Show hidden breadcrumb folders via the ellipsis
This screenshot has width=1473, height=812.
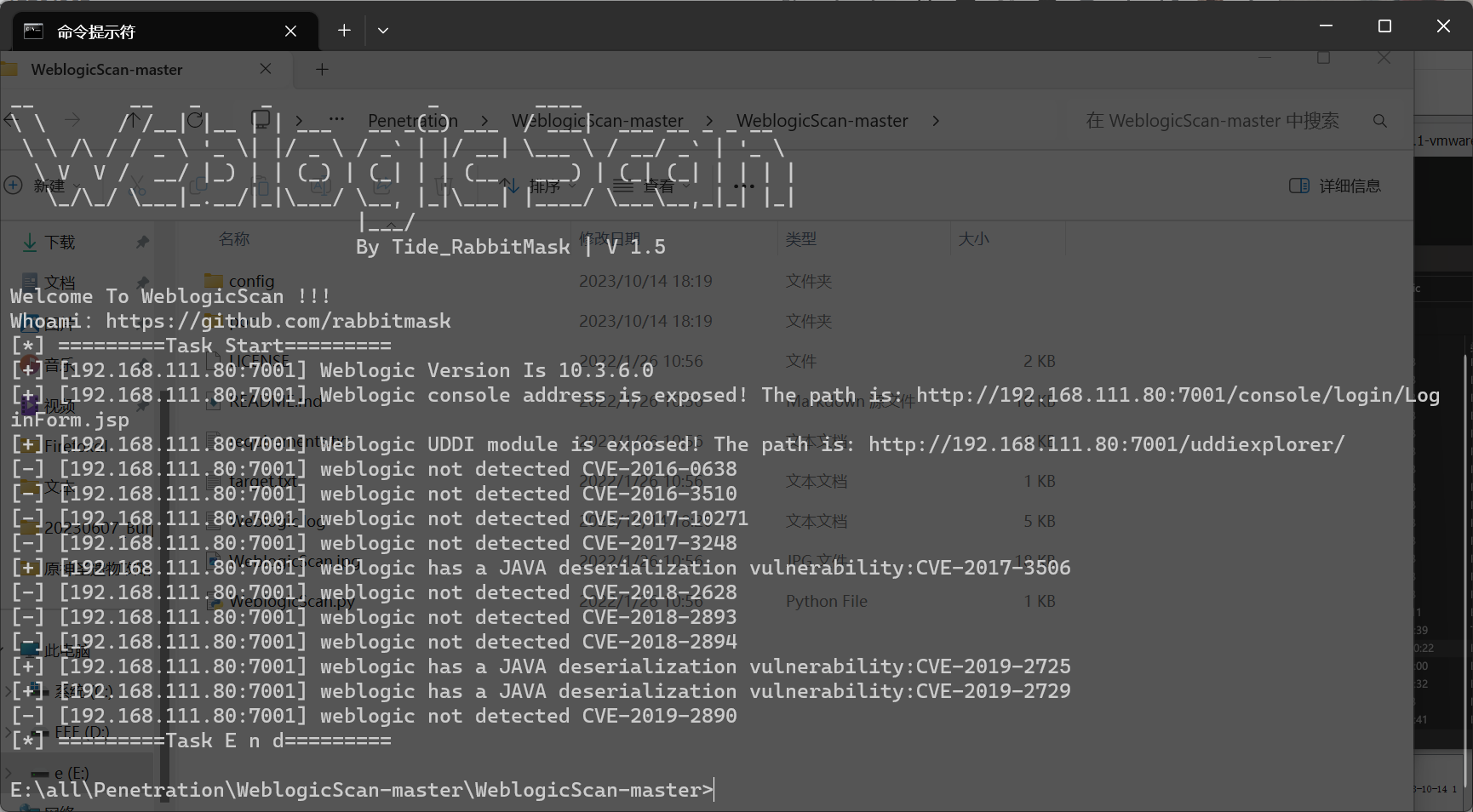(337, 120)
